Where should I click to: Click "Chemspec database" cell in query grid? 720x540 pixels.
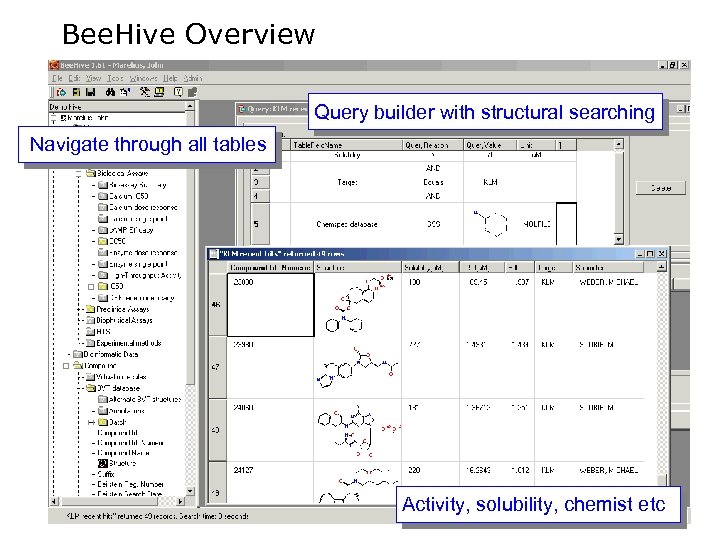347,224
